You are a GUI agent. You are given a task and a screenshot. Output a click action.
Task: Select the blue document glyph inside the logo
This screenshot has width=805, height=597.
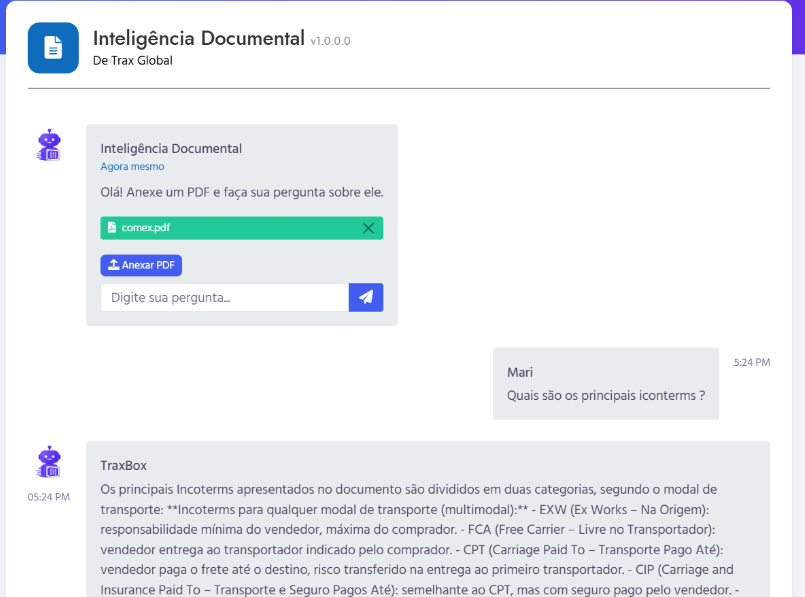[x=51, y=47]
